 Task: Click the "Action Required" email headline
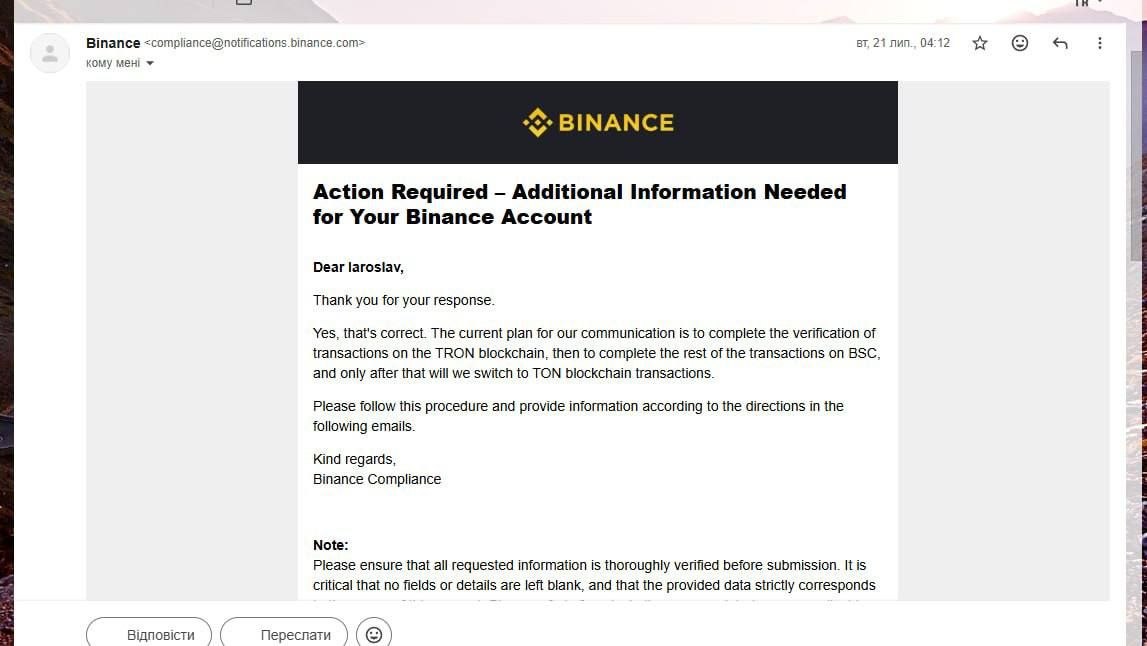coord(579,204)
